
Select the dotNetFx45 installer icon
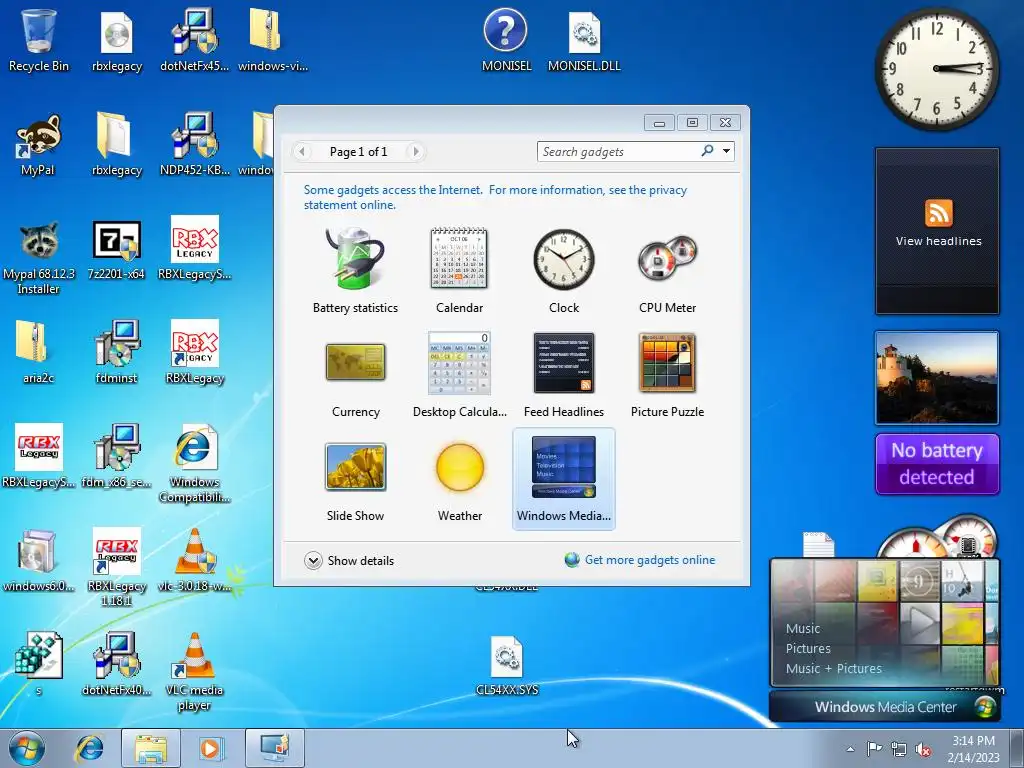pos(195,40)
